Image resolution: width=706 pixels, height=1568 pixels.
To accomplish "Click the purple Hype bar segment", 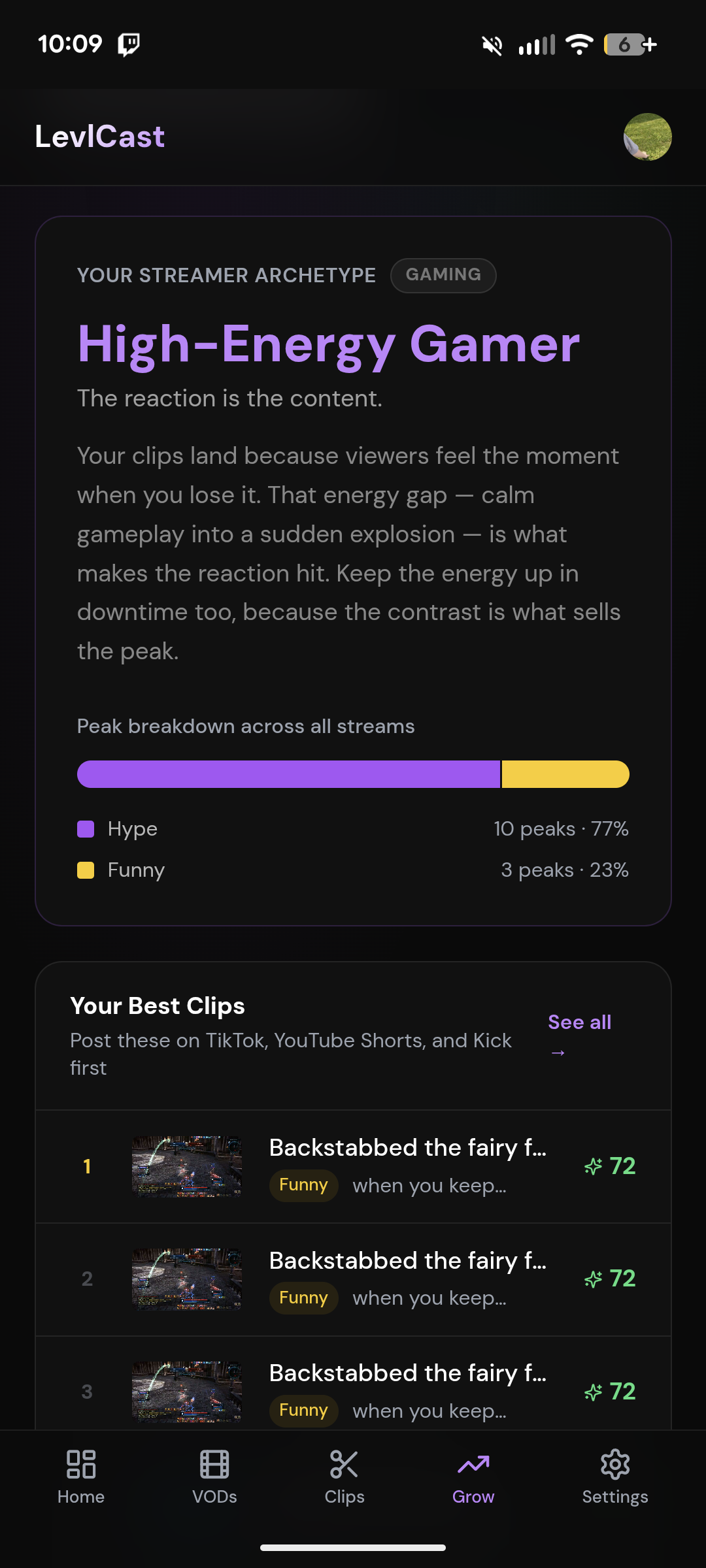I will [x=288, y=774].
